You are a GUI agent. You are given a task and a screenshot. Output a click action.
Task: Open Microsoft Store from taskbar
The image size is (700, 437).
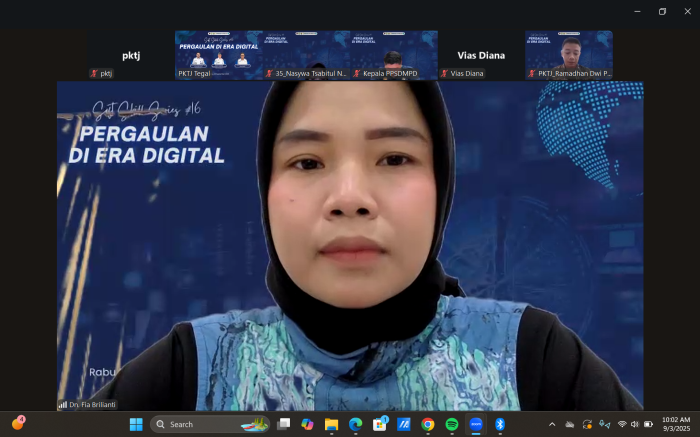(x=380, y=424)
